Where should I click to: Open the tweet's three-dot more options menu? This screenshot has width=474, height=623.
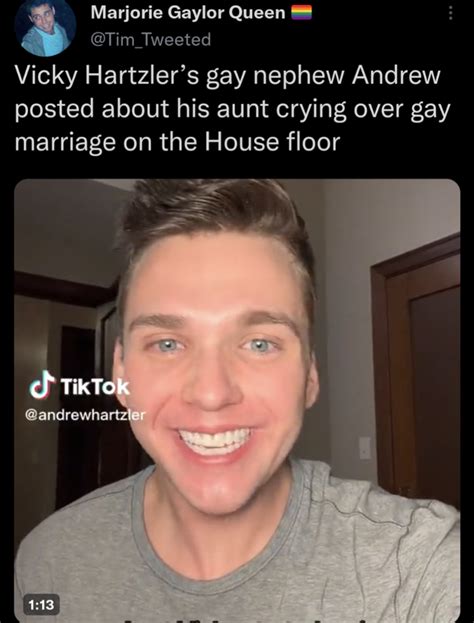450,14
